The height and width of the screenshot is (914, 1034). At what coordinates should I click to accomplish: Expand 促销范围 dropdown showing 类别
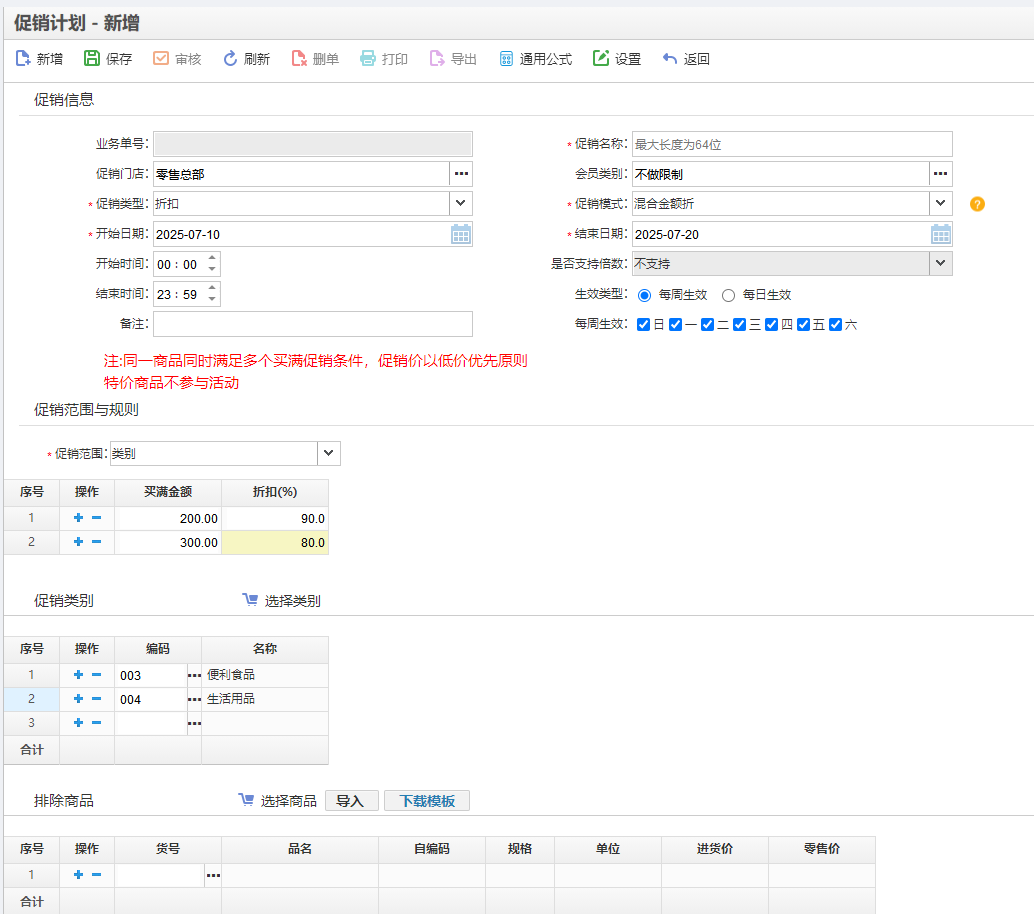[328, 454]
